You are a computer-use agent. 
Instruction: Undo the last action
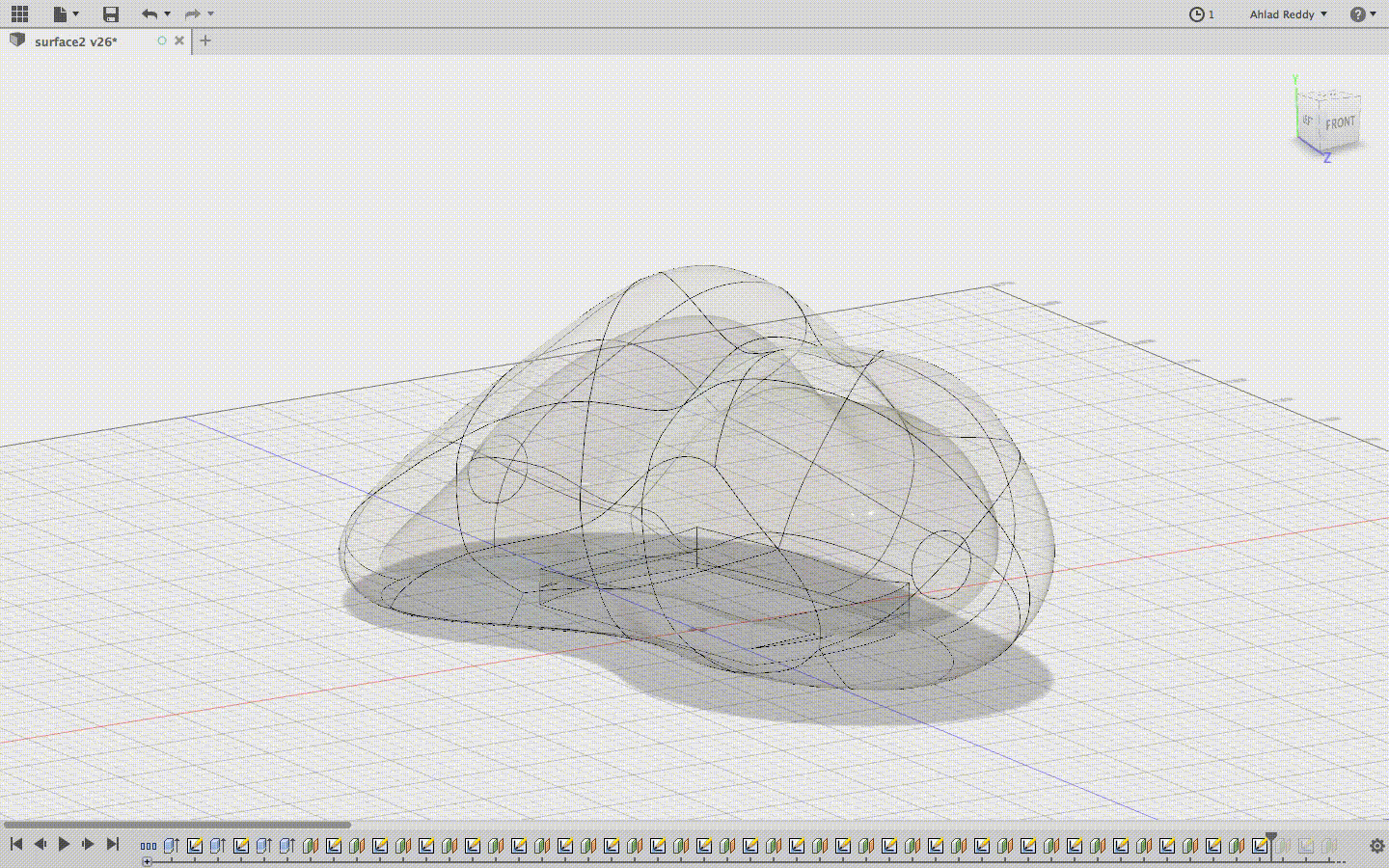tap(150, 14)
